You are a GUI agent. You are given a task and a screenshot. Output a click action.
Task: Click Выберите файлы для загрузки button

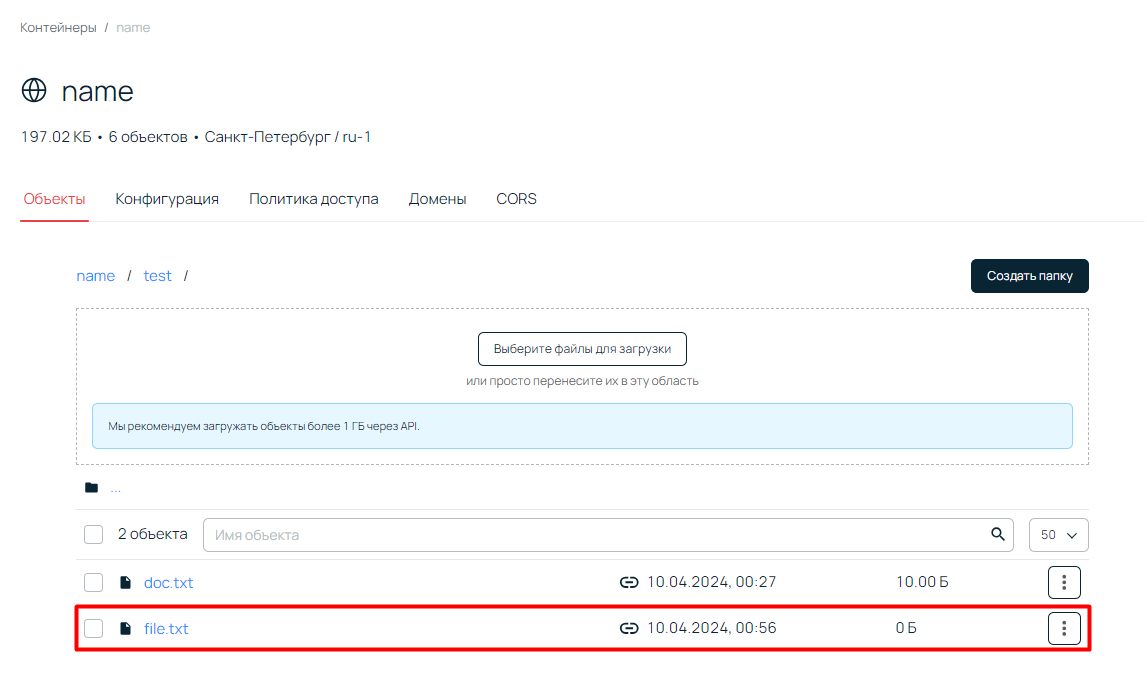(x=582, y=349)
